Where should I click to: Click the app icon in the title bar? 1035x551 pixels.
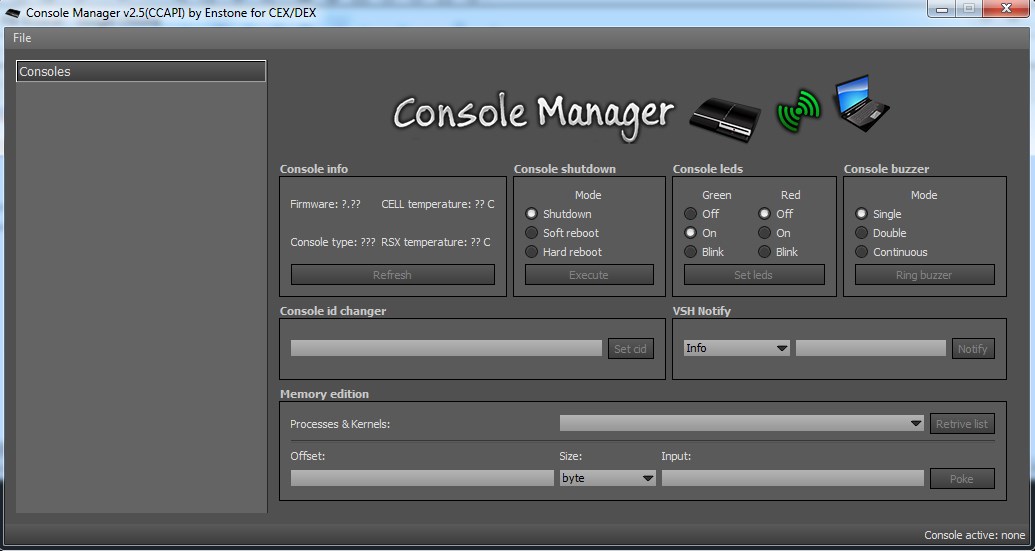13,13
